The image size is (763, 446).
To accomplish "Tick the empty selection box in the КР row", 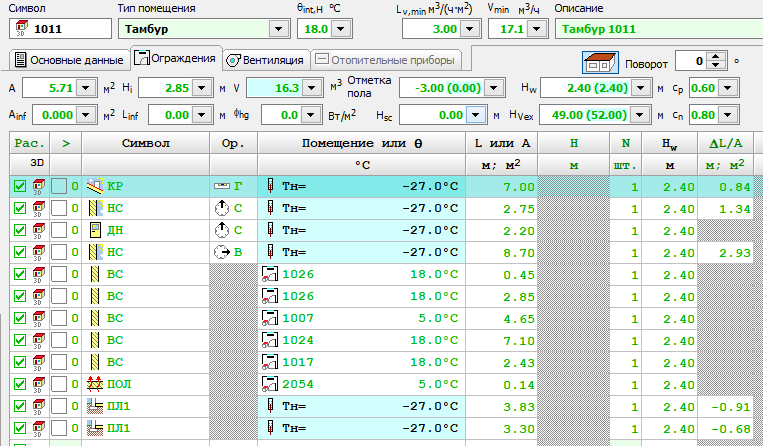I will click(x=59, y=186).
